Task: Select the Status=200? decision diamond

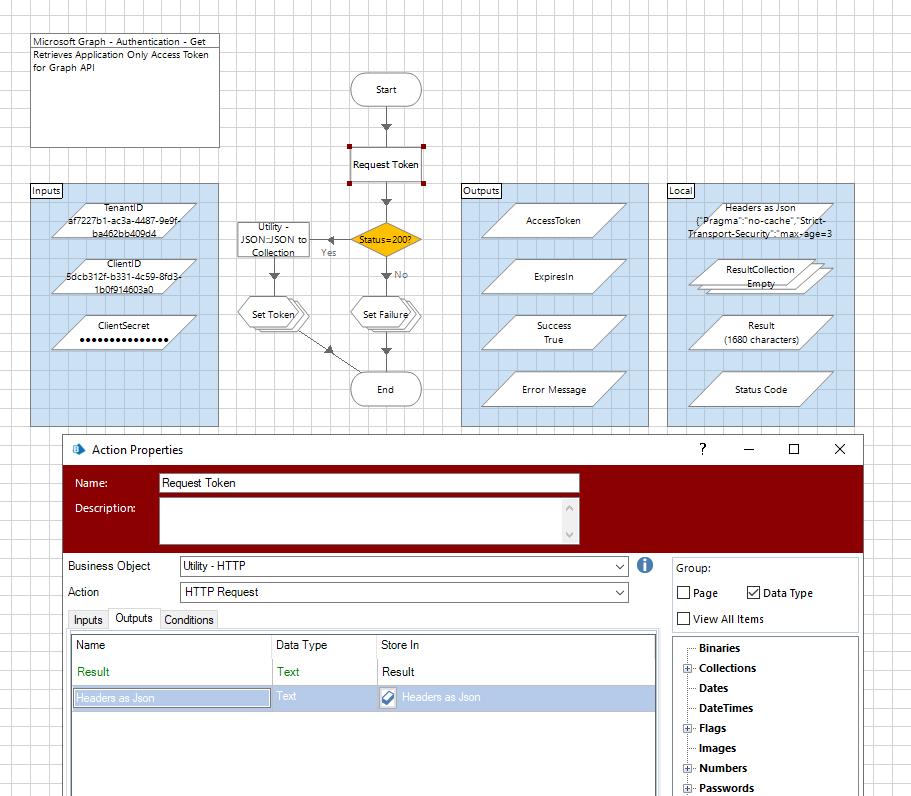Action: click(385, 240)
